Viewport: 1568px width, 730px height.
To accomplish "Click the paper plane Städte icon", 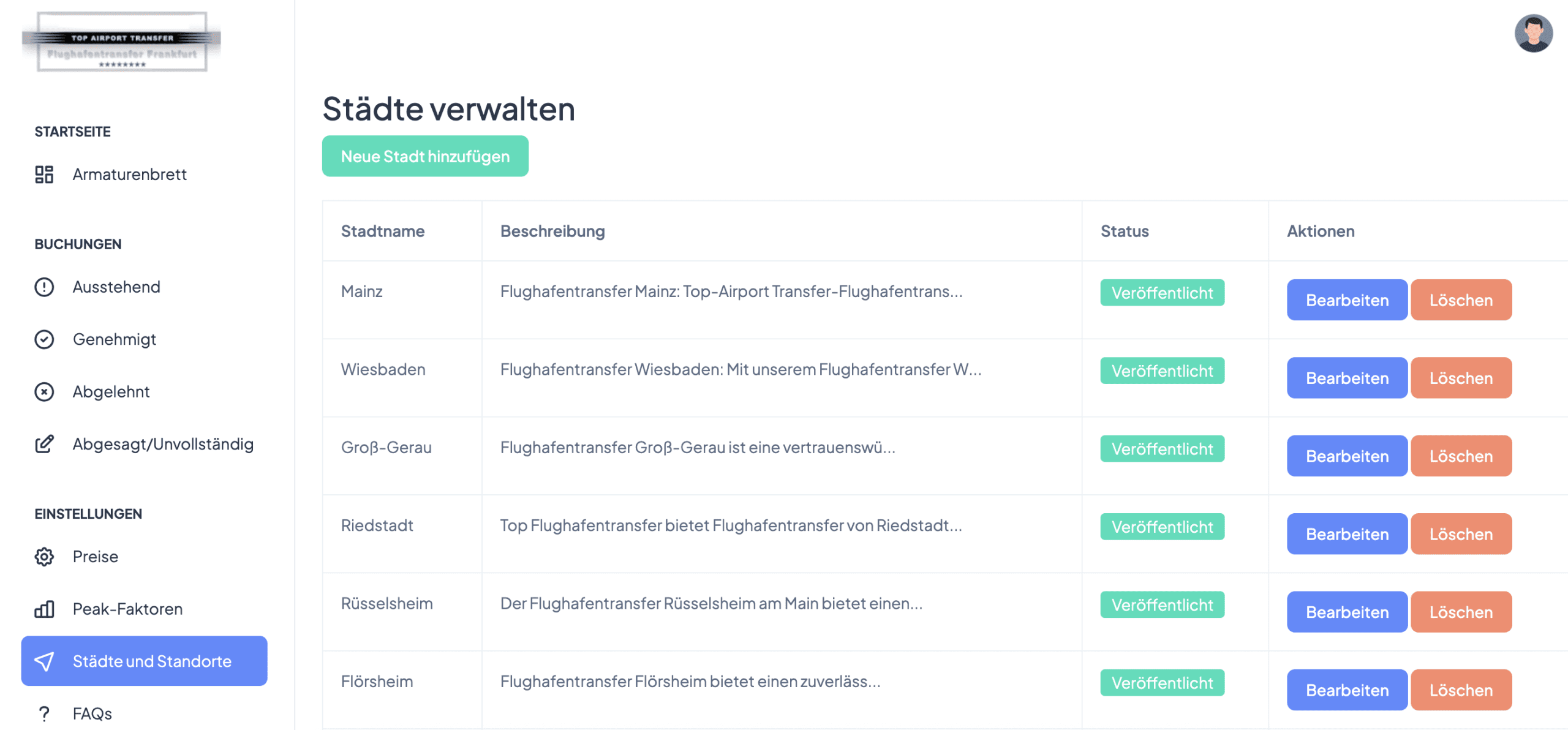I will tap(44, 661).
